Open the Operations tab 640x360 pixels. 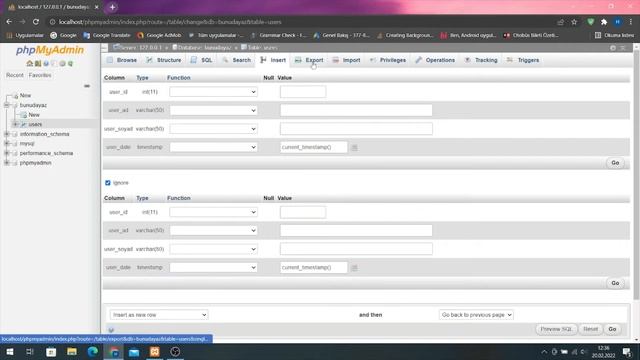[x=435, y=60]
